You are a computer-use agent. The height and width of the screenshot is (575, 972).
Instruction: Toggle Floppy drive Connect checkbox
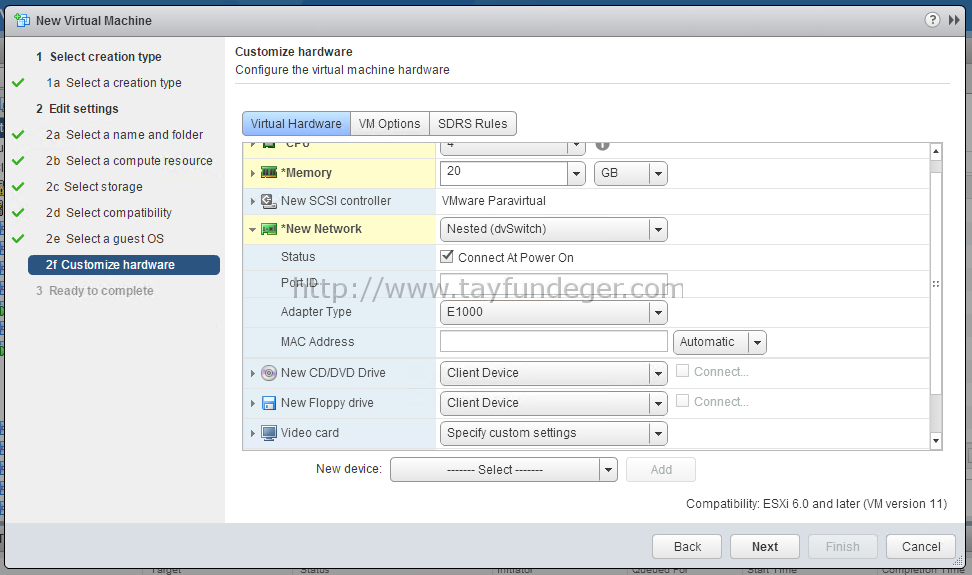click(x=682, y=401)
